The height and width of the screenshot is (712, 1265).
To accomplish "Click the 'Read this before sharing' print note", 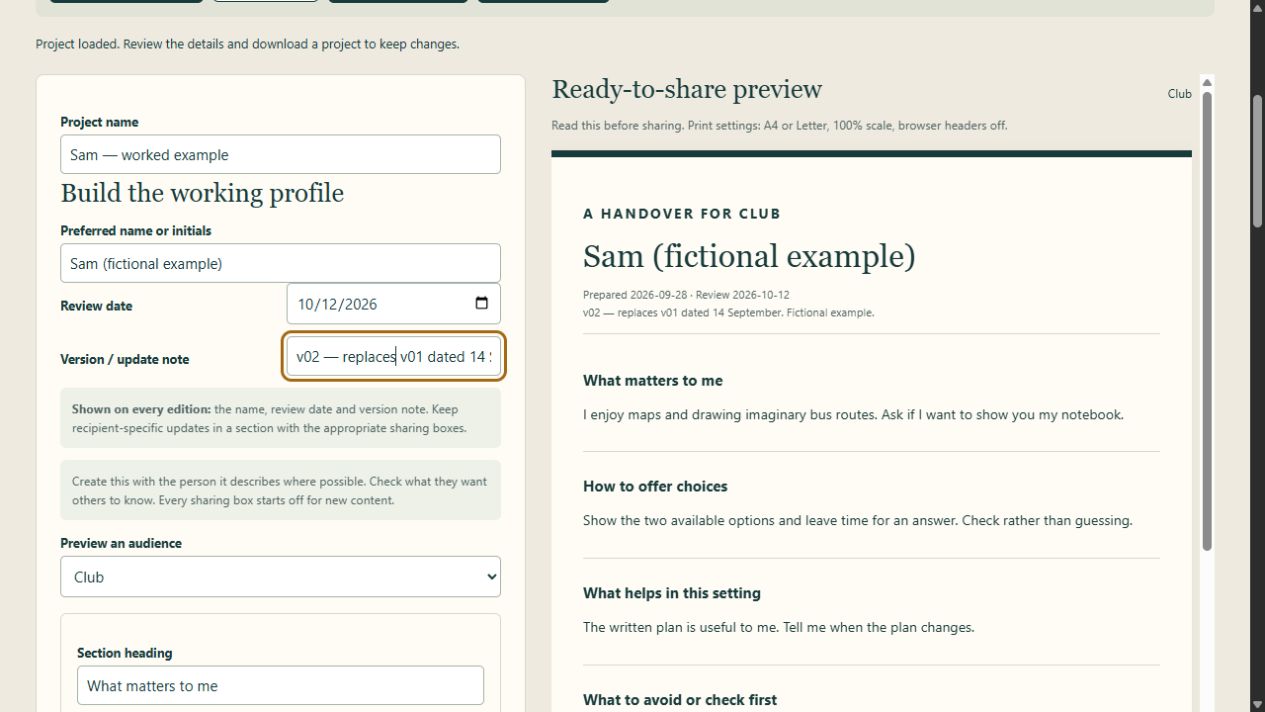I will (780, 126).
